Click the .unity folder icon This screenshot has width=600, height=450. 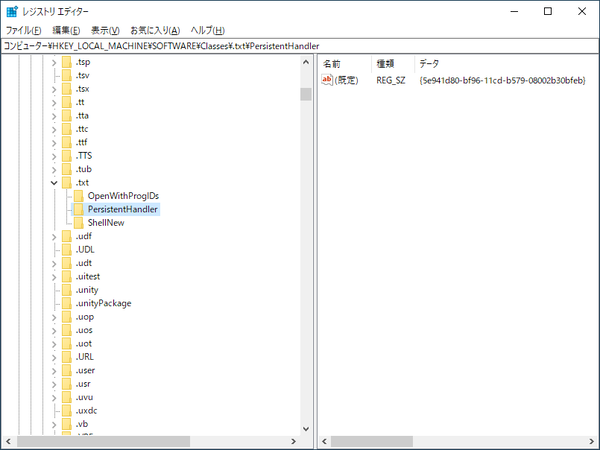click(x=67, y=290)
